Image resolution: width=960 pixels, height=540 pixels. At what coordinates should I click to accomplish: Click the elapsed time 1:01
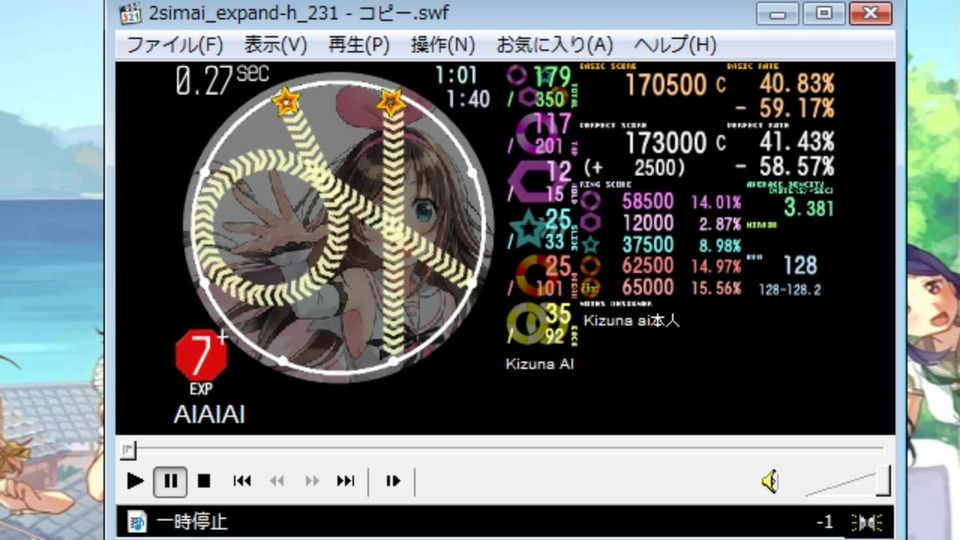(456, 75)
